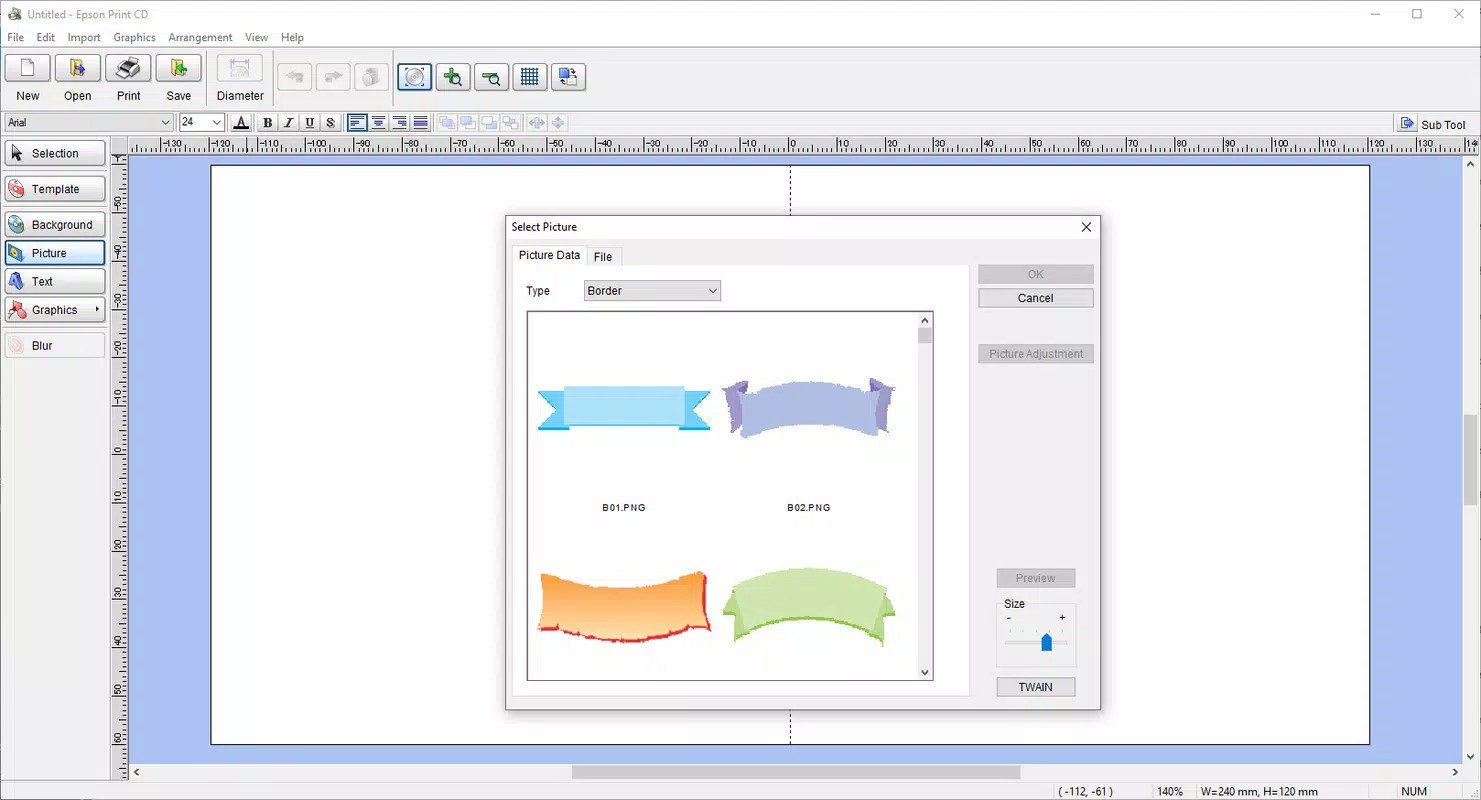Click Cancel in Select Picture dialog

coord(1035,298)
